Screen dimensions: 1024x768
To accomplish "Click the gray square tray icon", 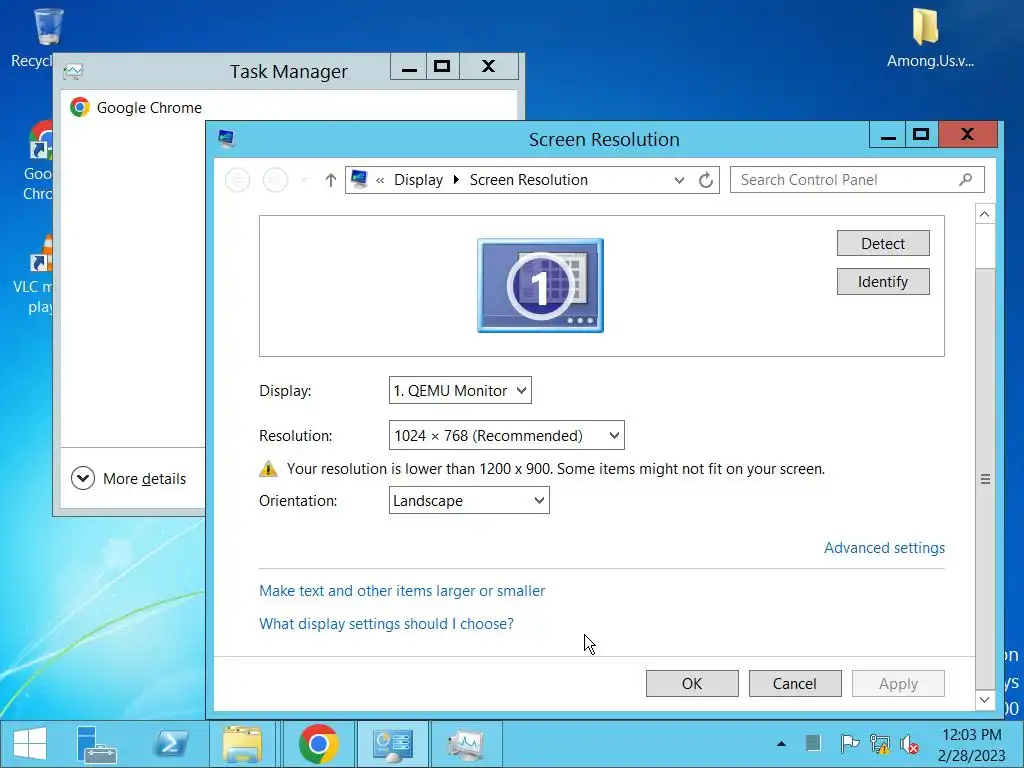I will click(x=813, y=743).
